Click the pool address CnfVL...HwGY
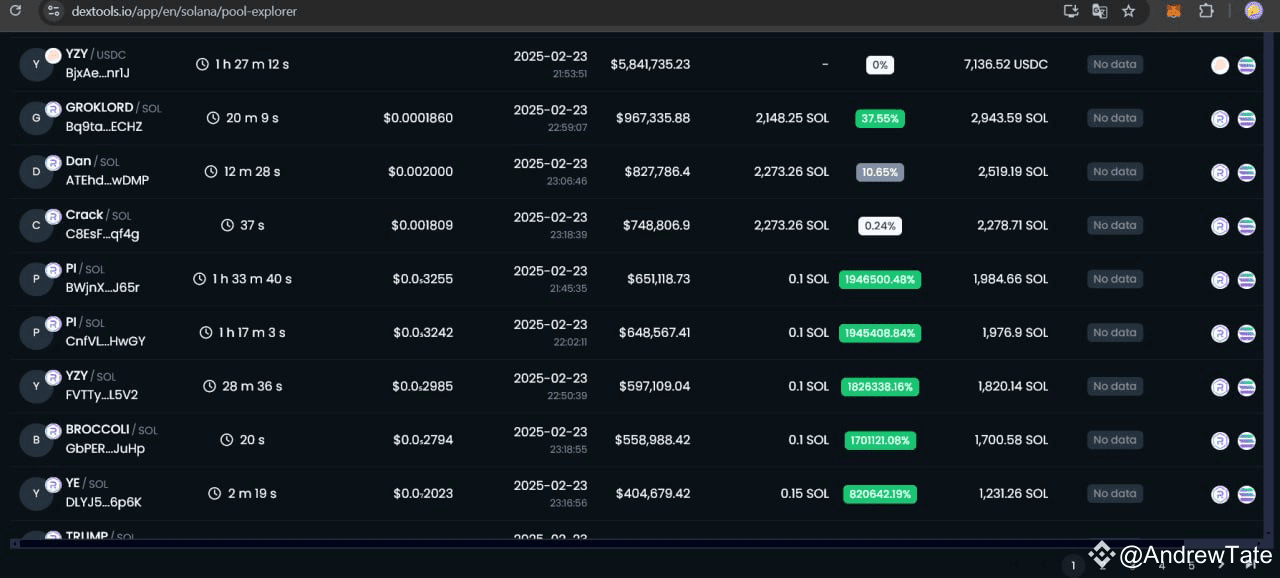The width and height of the screenshot is (1280, 578). [105, 341]
